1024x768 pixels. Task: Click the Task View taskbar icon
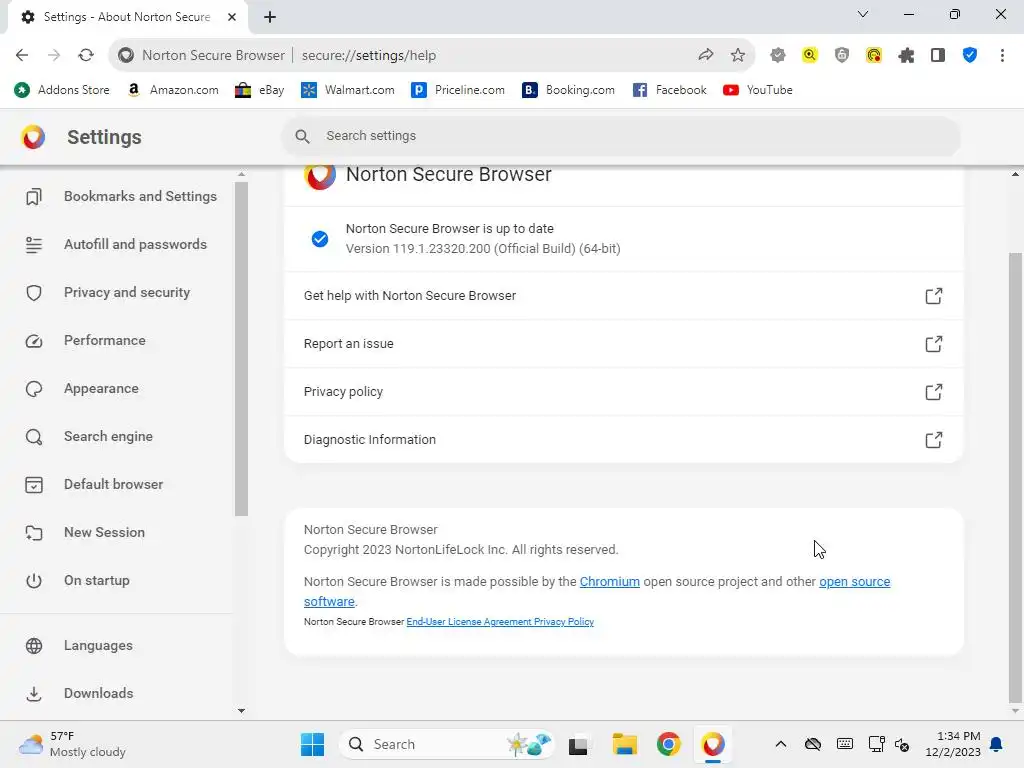(x=578, y=744)
